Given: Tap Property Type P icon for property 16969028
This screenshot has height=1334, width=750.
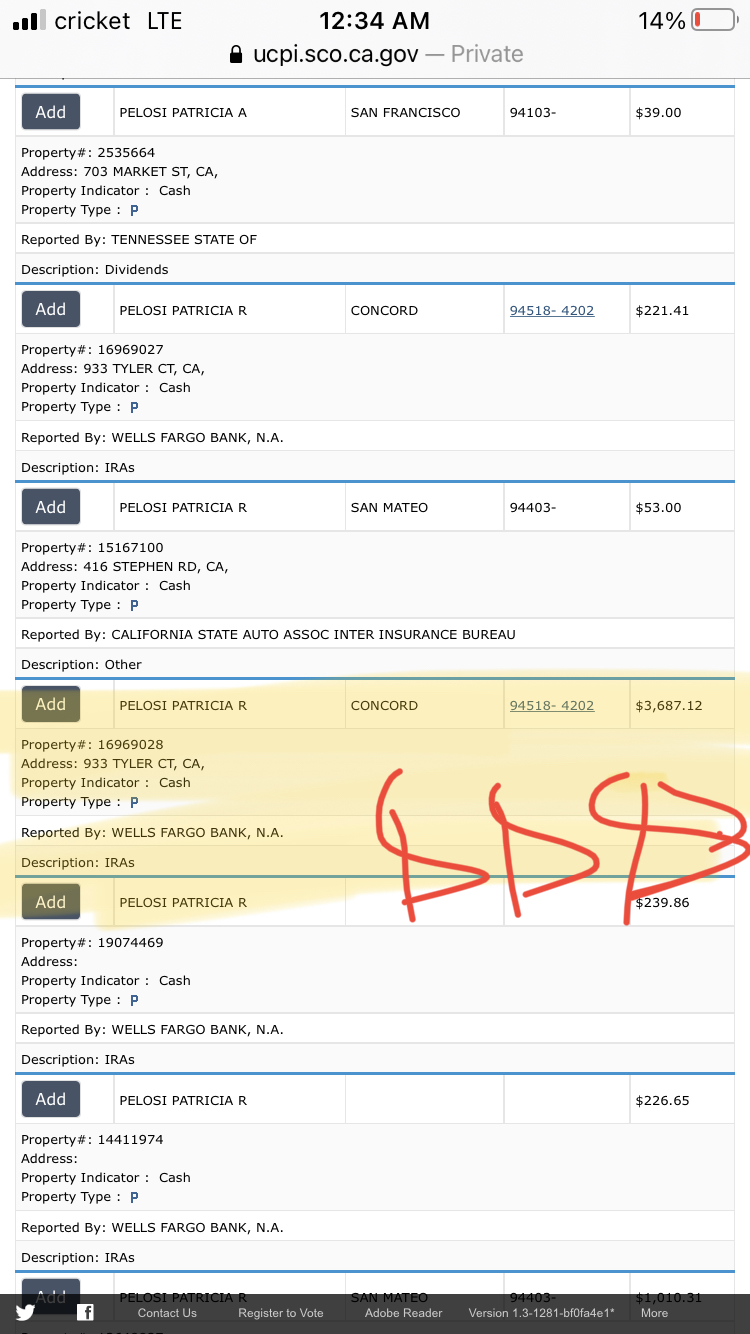Looking at the screenshot, I should point(134,802).
